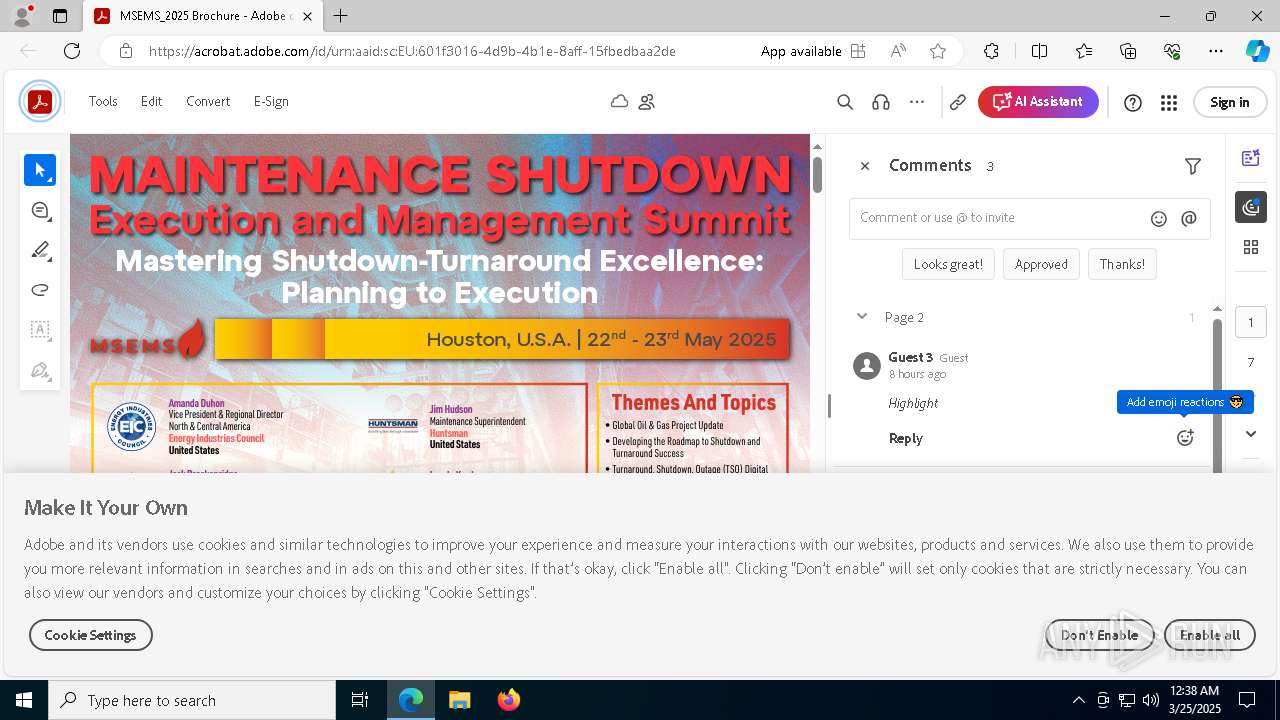
Task: Open the cloud storage status icon
Action: click(619, 101)
